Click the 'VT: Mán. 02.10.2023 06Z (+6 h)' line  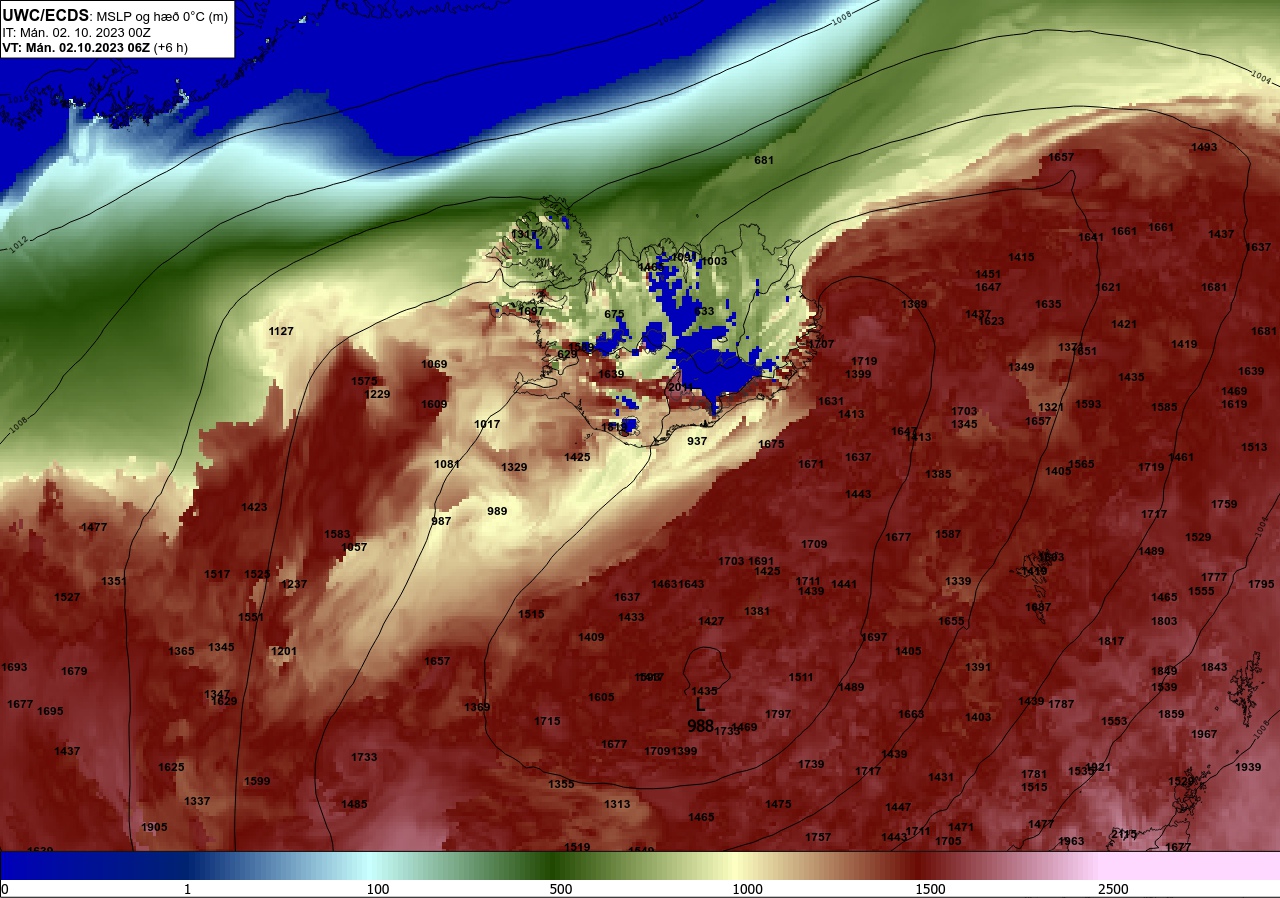[x=94, y=47]
